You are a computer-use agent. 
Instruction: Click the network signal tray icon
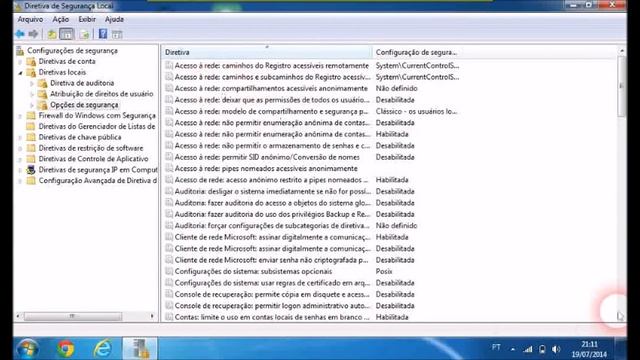[x=528, y=349]
